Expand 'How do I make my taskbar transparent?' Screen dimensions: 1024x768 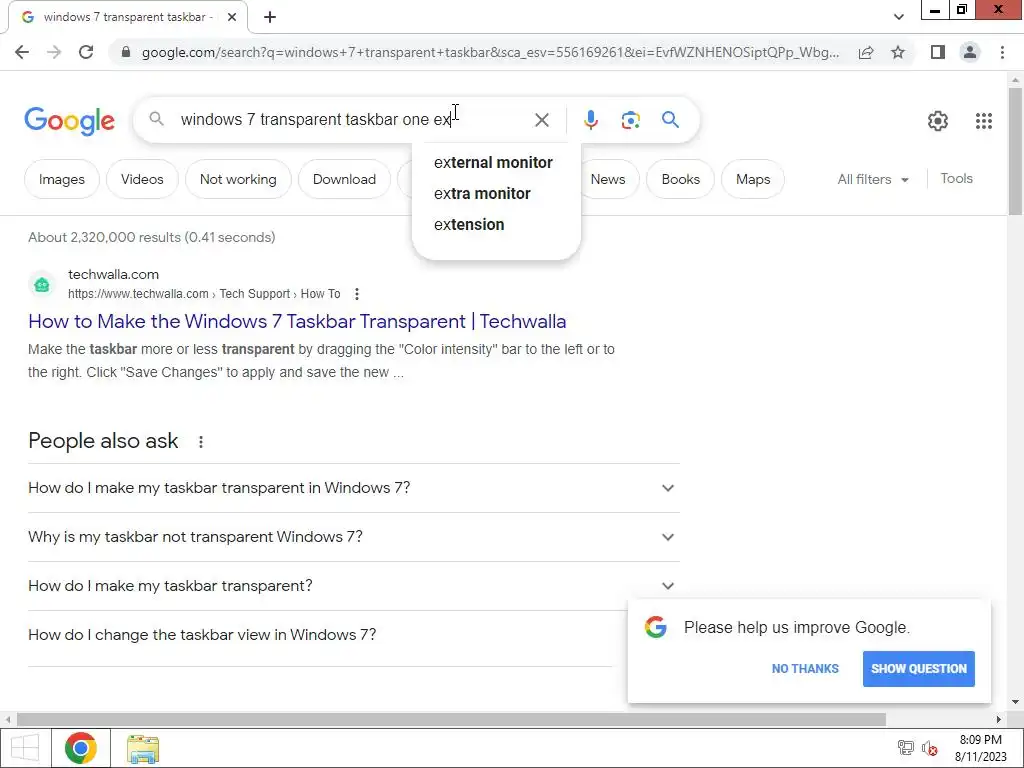coord(353,586)
